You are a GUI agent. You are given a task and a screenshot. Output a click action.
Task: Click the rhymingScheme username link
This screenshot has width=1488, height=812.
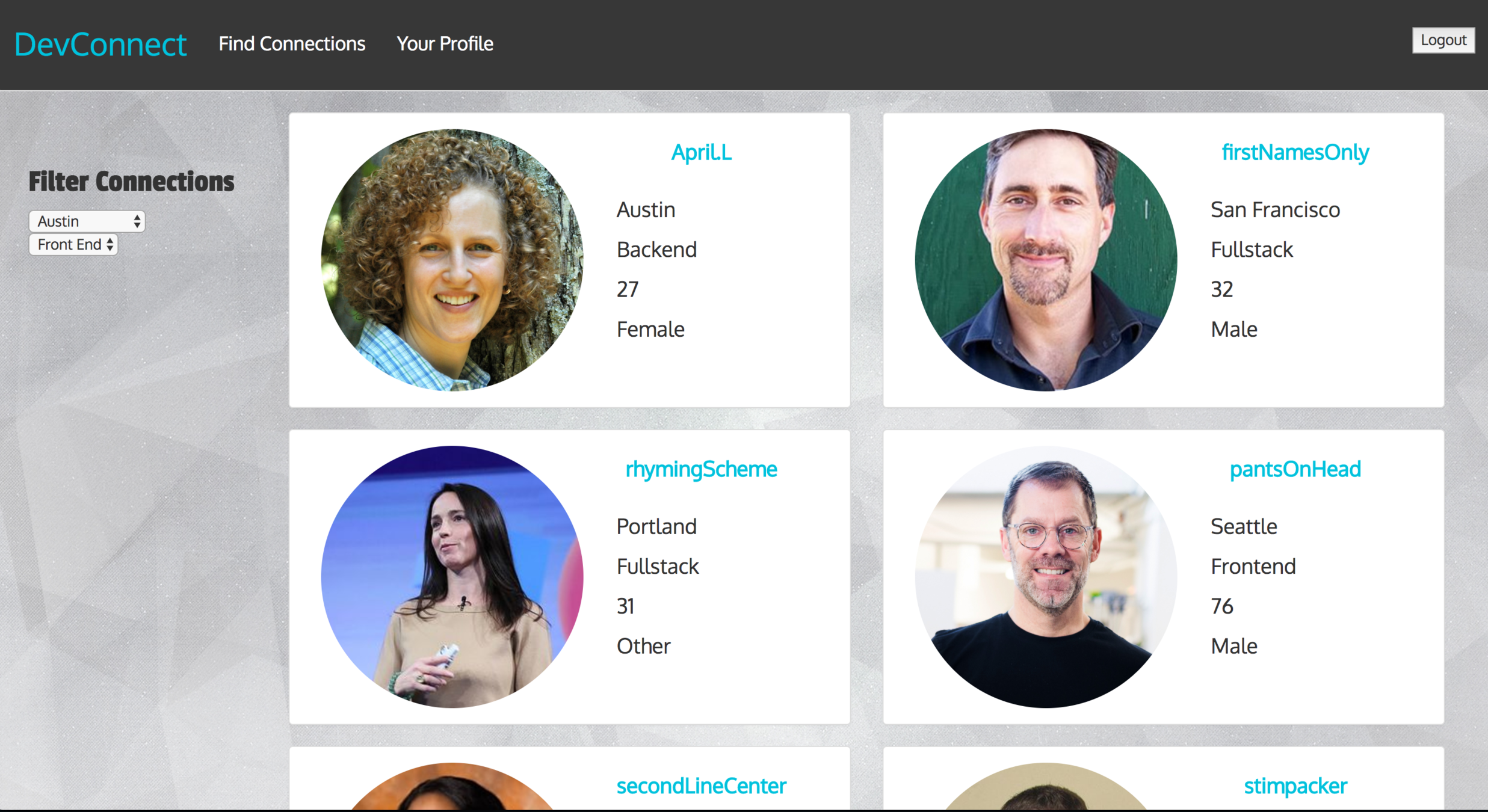pyautogui.click(x=701, y=469)
